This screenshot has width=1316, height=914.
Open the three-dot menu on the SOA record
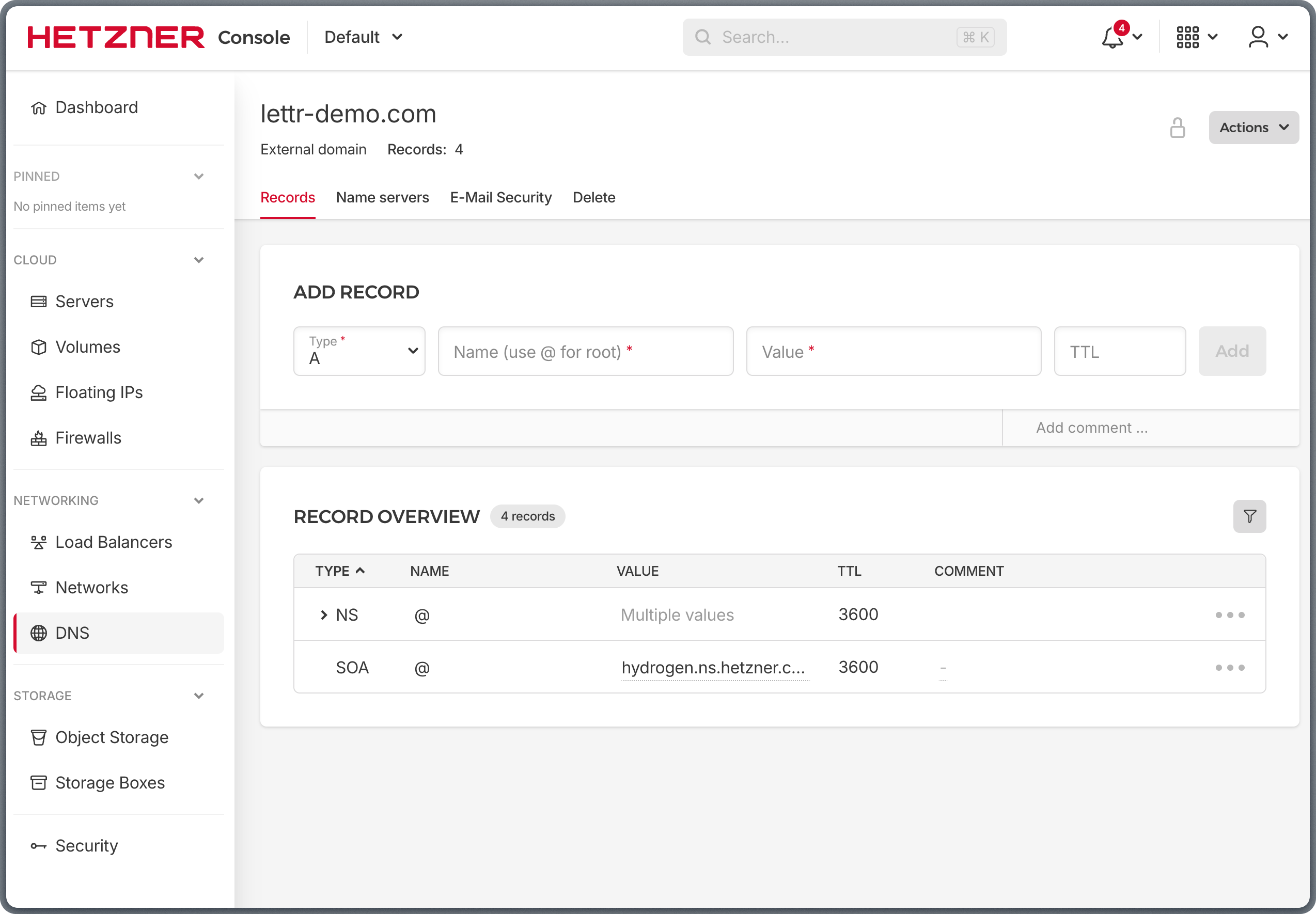click(x=1230, y=667)
